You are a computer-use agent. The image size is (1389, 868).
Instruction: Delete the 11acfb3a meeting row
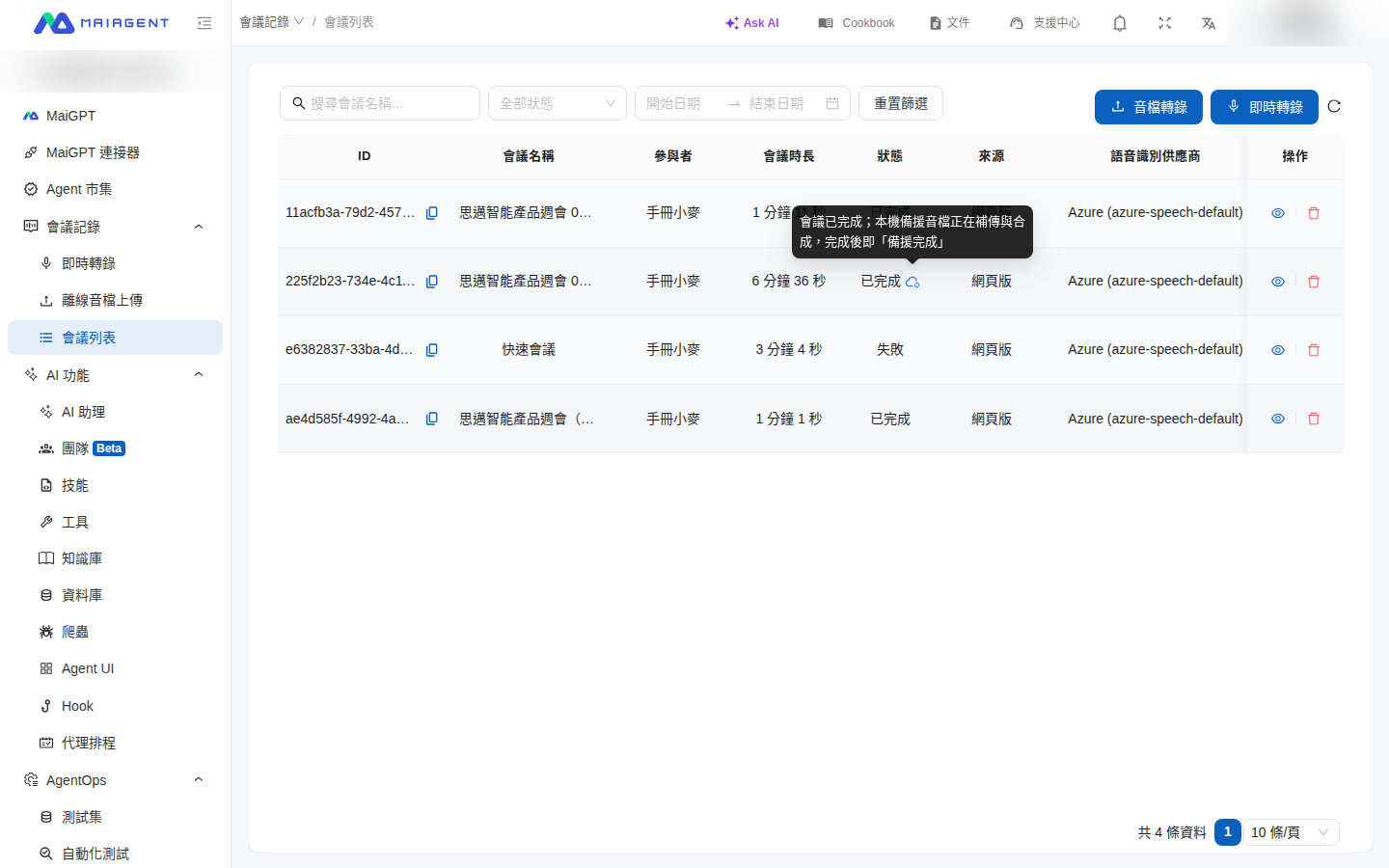[x=1314, y=213]
